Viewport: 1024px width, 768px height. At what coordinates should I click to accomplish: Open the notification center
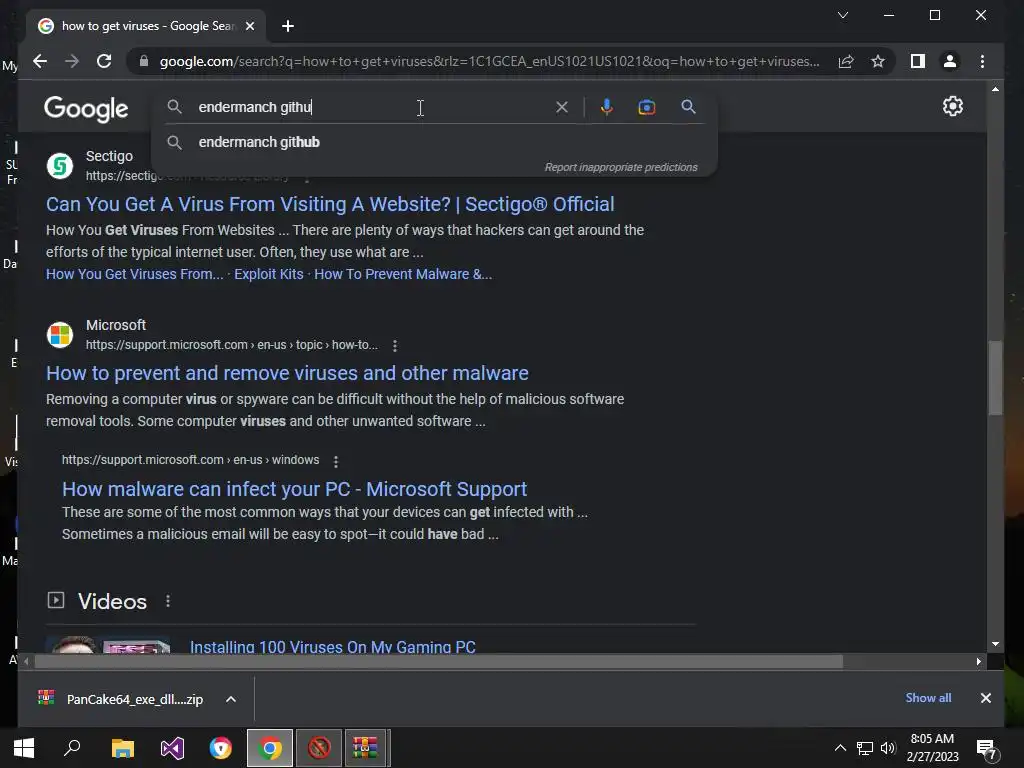coord(986,750)
